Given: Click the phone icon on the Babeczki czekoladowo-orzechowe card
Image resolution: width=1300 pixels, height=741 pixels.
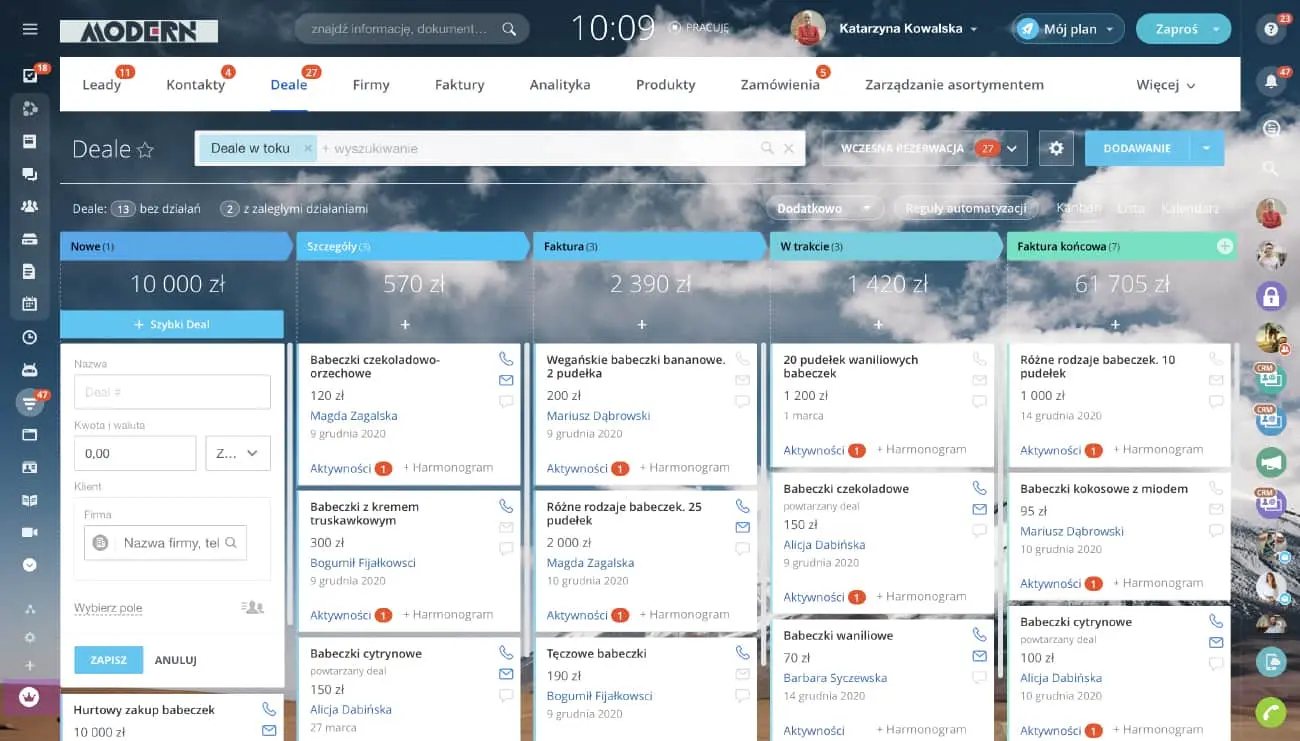Looking at the screenshot, I should 506,359.
